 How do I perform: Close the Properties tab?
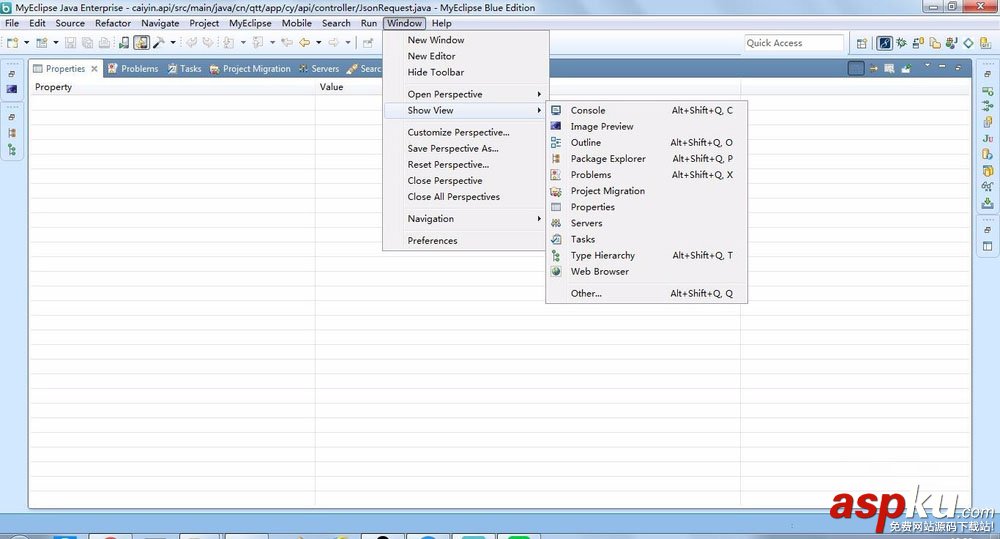click(94, 69)
